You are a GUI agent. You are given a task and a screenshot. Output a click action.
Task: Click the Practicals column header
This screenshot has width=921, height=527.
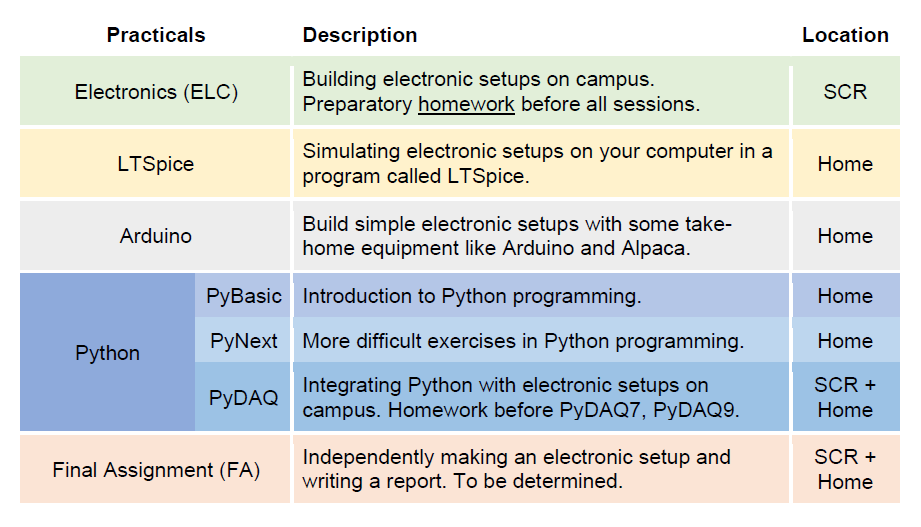pos(156,35)
